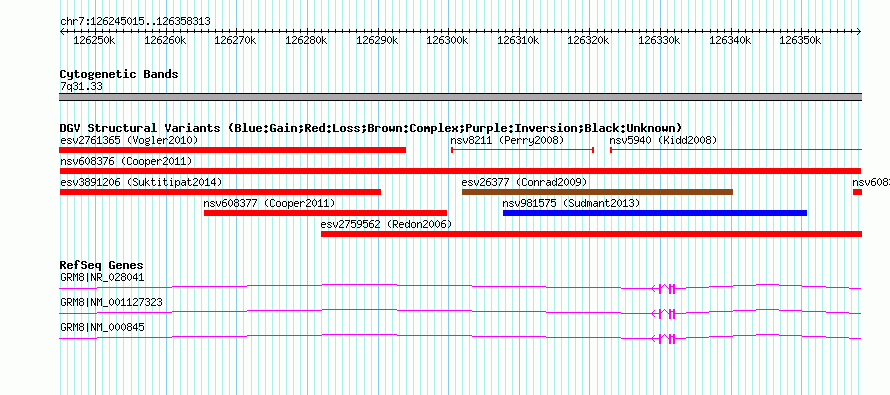Open the nsv981575 (Sudmant2013) label
This screenshot has height=395, width=890.
tap(571, 203)
